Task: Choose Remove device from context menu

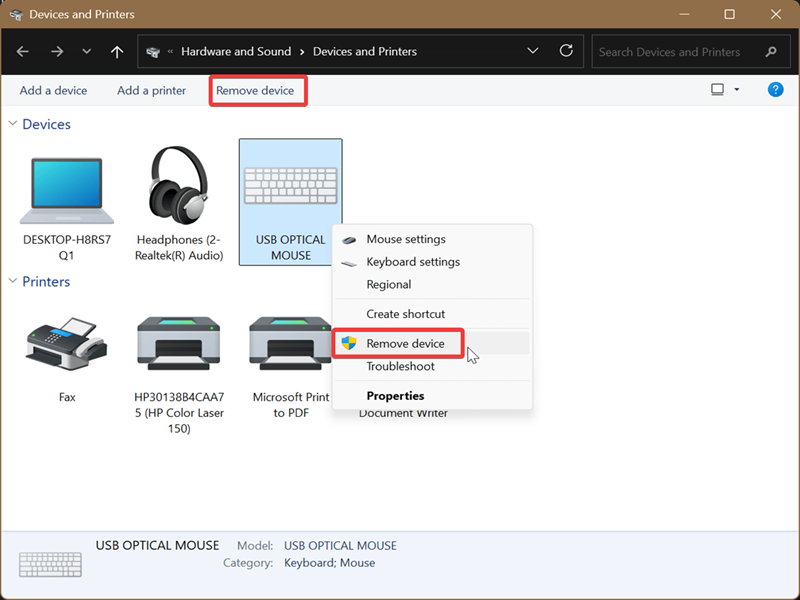Action: click(405, 344)
